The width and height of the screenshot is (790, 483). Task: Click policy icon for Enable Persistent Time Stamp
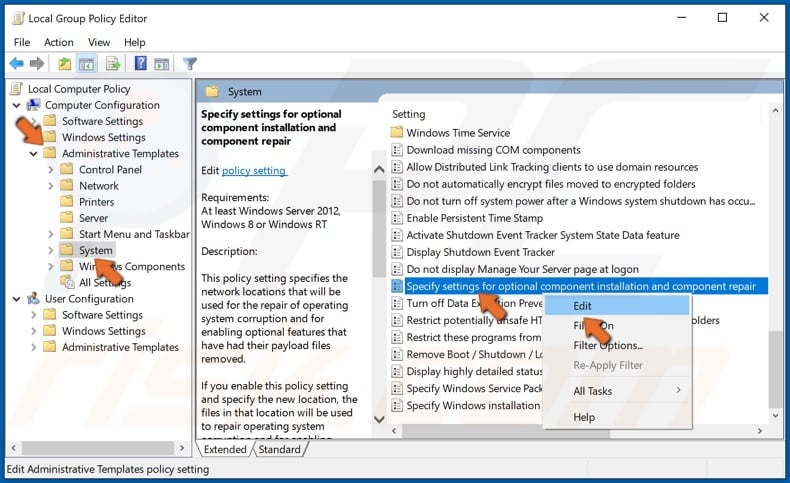[x=397, y=218]
